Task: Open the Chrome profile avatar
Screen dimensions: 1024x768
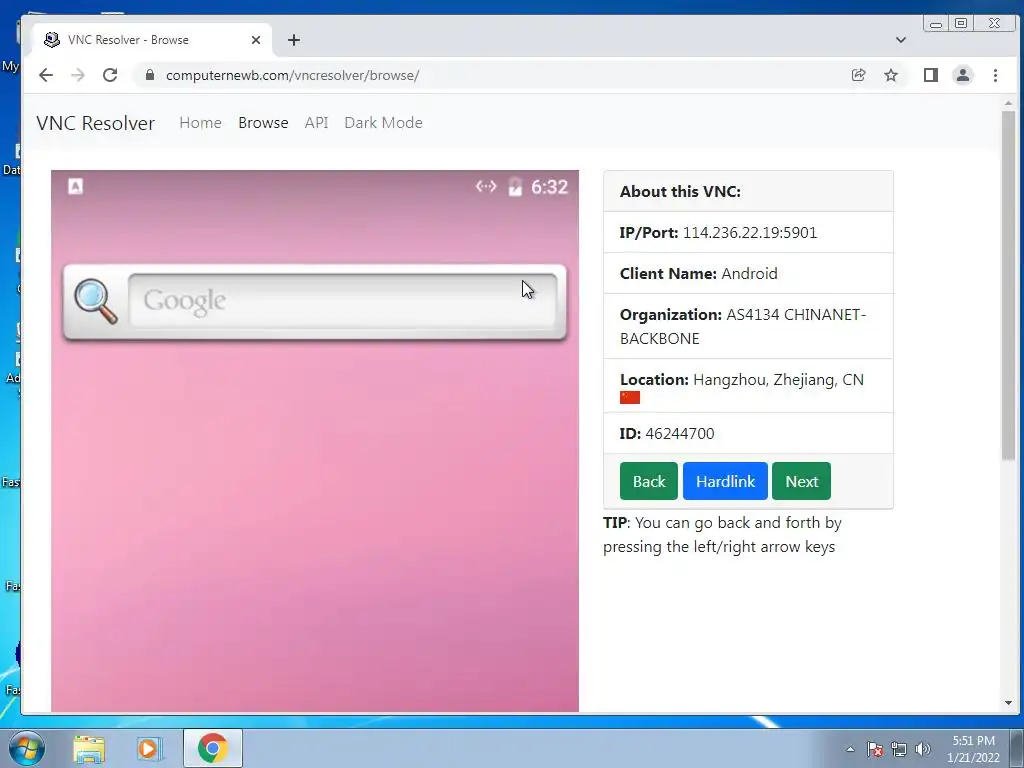Action: [x=963, y=75]
